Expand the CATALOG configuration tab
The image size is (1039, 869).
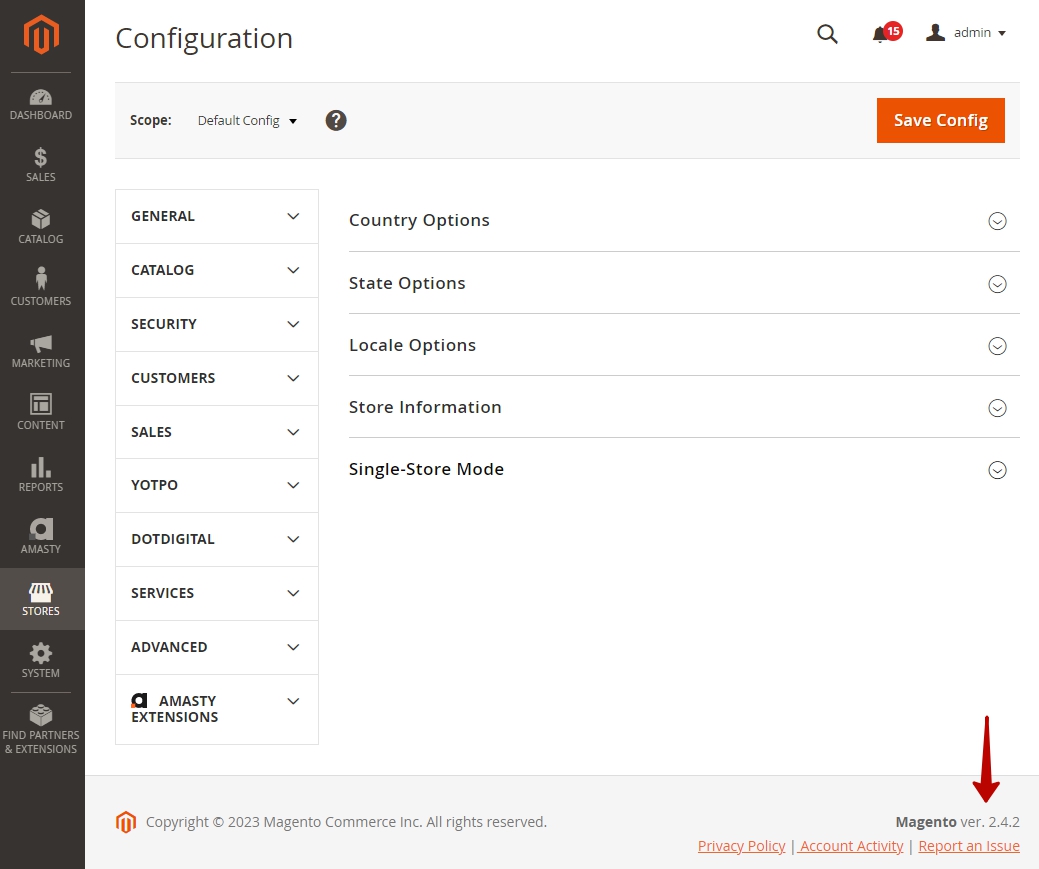click(217, 270)
